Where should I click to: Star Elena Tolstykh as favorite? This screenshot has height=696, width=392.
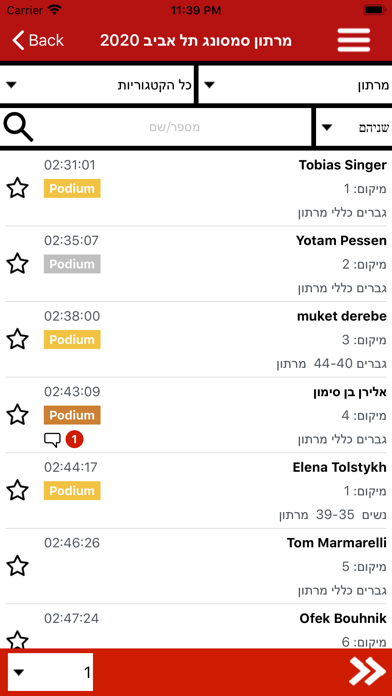18,490
